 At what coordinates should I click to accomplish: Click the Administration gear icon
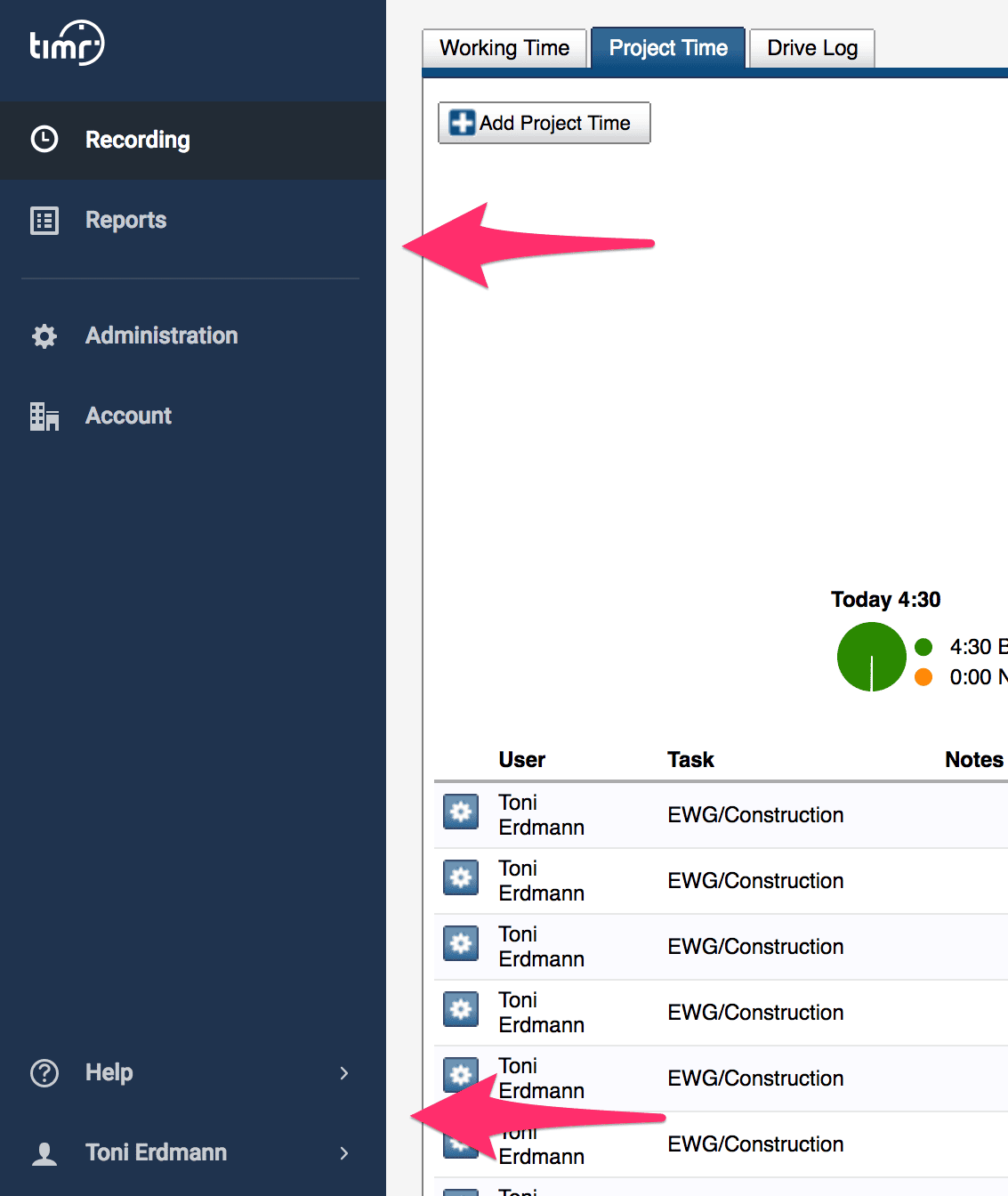click(44, 336)
